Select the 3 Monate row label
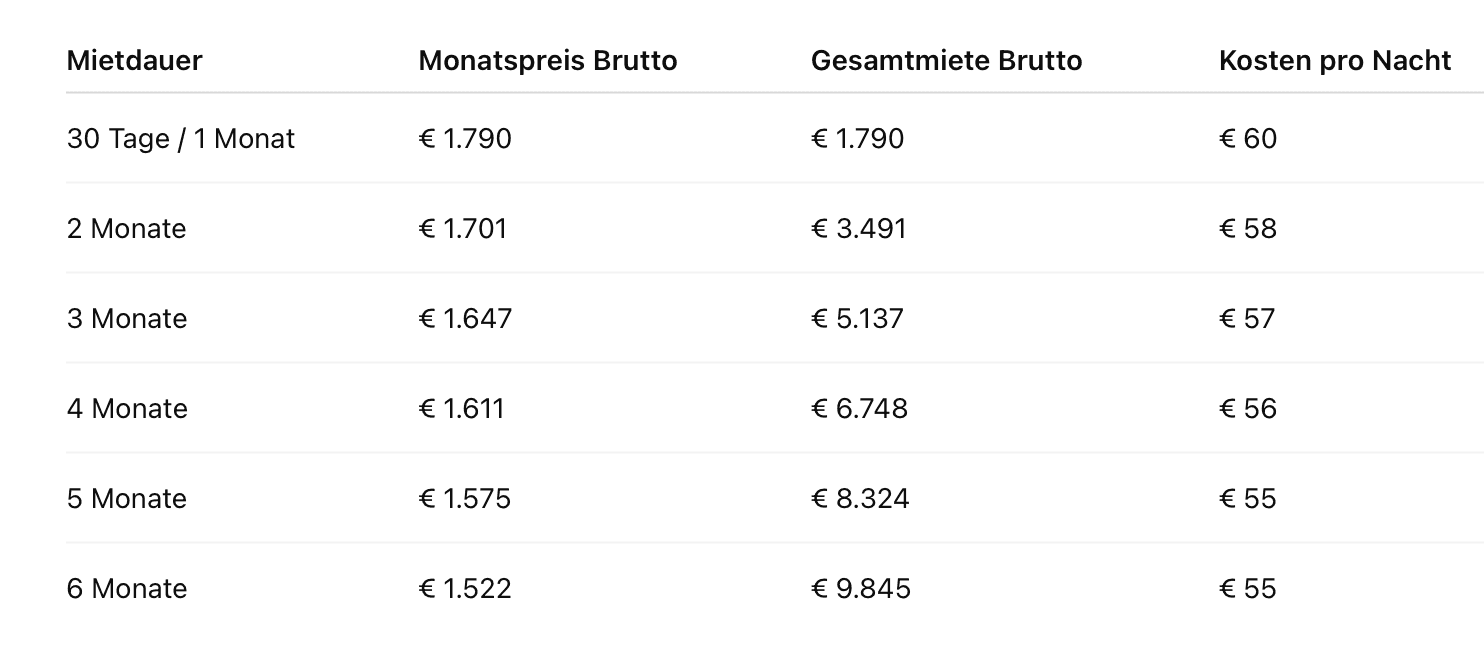The width and height of the screenshot is (1484, 650). 127,319
